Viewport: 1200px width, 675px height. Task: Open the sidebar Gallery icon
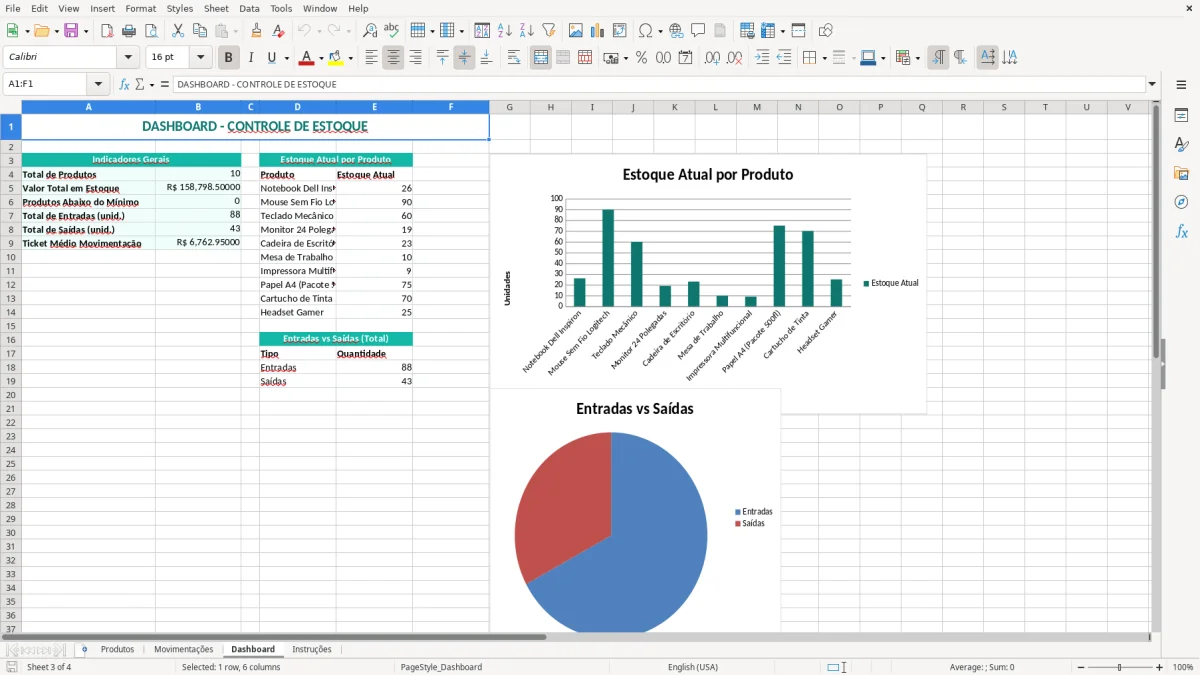(1181, 173)
